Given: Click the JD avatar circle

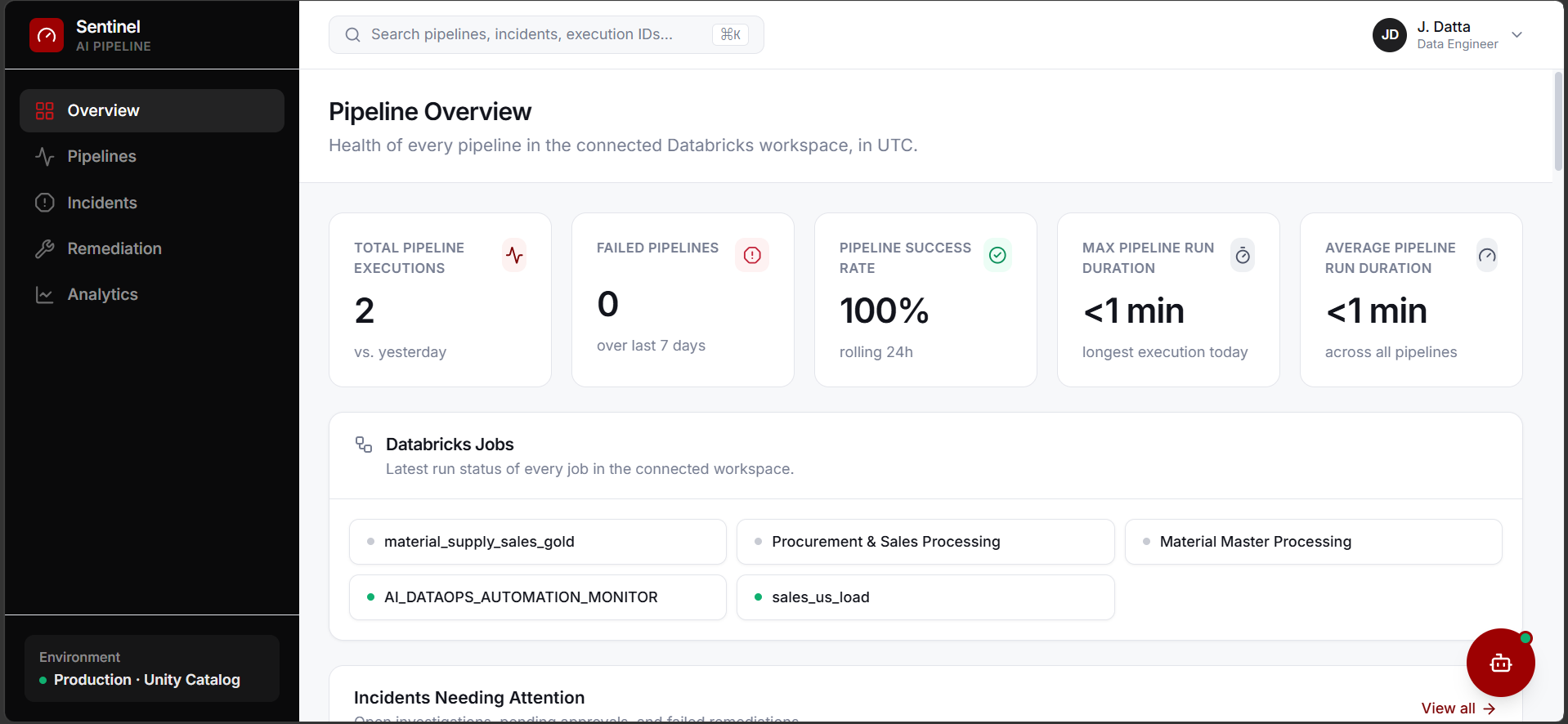Looking at the screenshot, I should click(x=1390, y=35).
